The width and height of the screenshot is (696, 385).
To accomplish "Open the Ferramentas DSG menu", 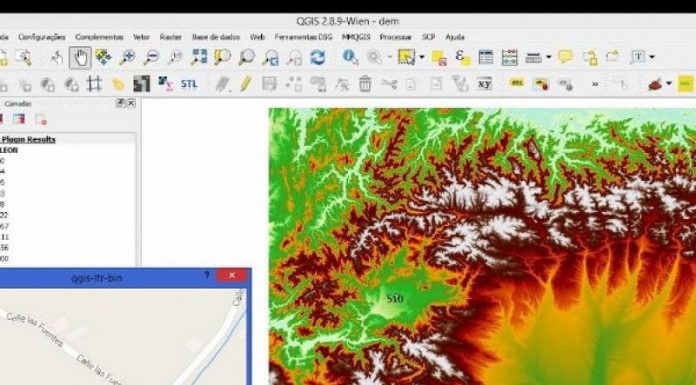I will (303, 37).
